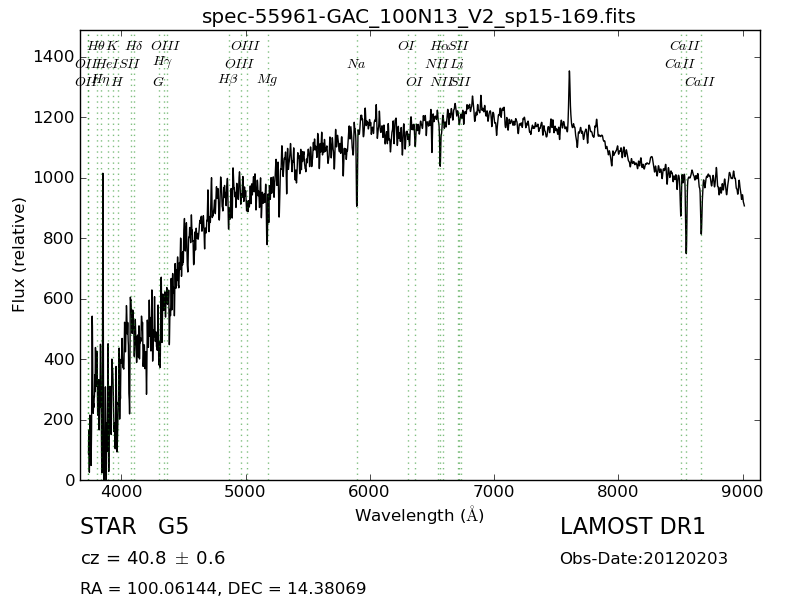Click the 'G' band label

[x=159, y=82]
